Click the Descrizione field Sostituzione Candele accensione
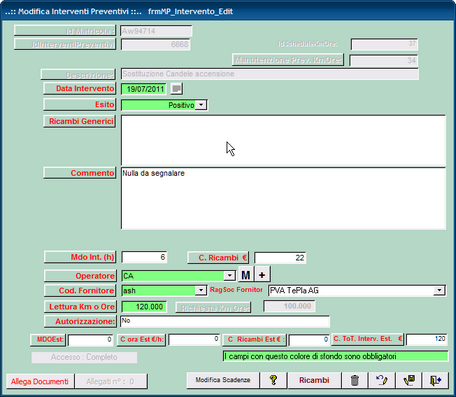This screenshot has width=456, height=397. tap(269, 74)
